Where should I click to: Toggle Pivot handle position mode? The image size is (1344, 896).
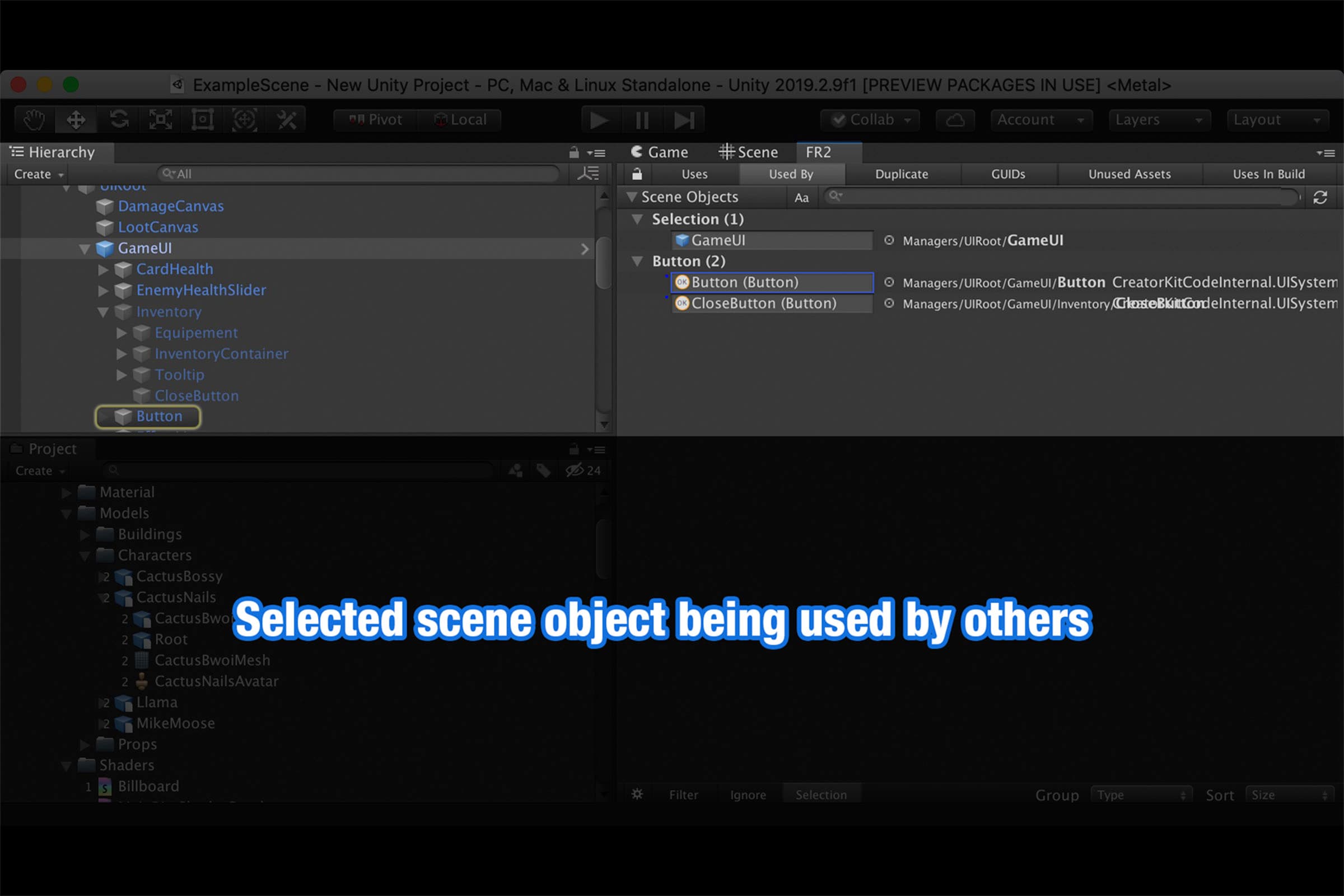[376, 120]
